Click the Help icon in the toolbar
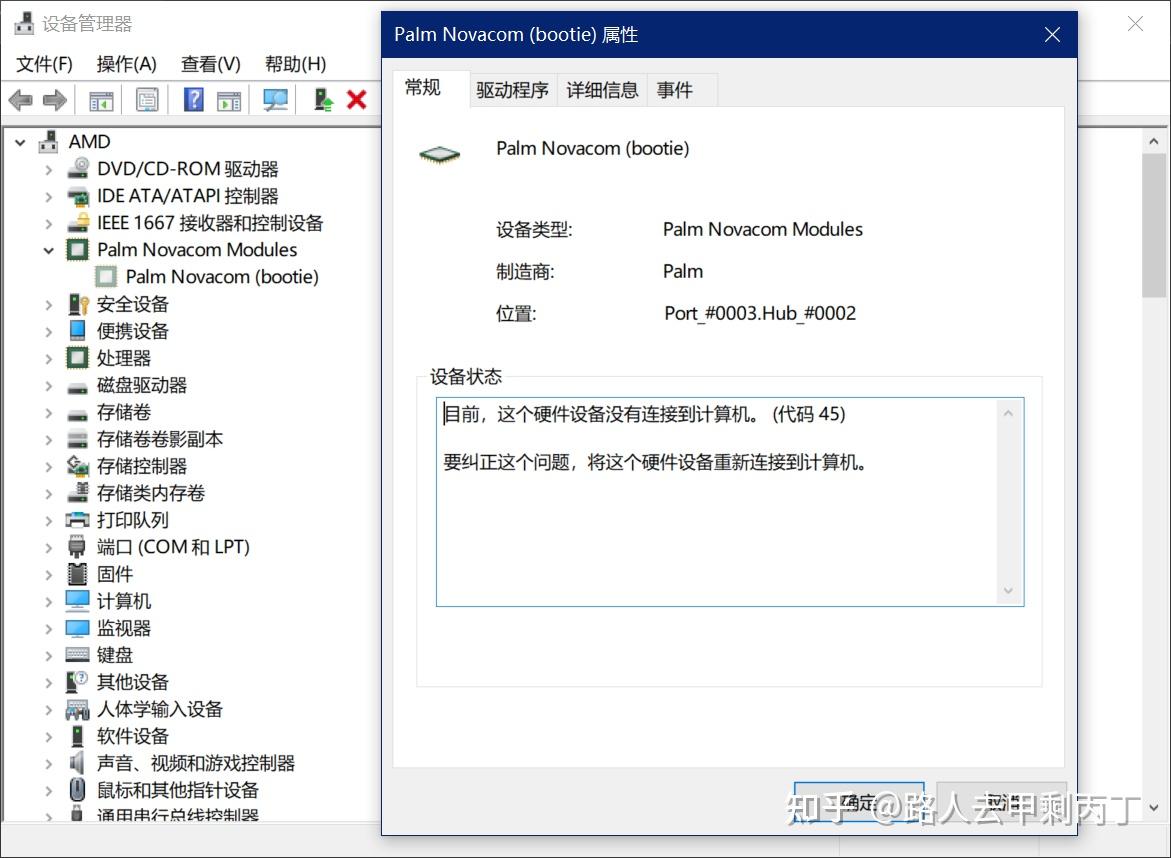The width and height of the screenshot is (1171, 858). tap(192, 99)
